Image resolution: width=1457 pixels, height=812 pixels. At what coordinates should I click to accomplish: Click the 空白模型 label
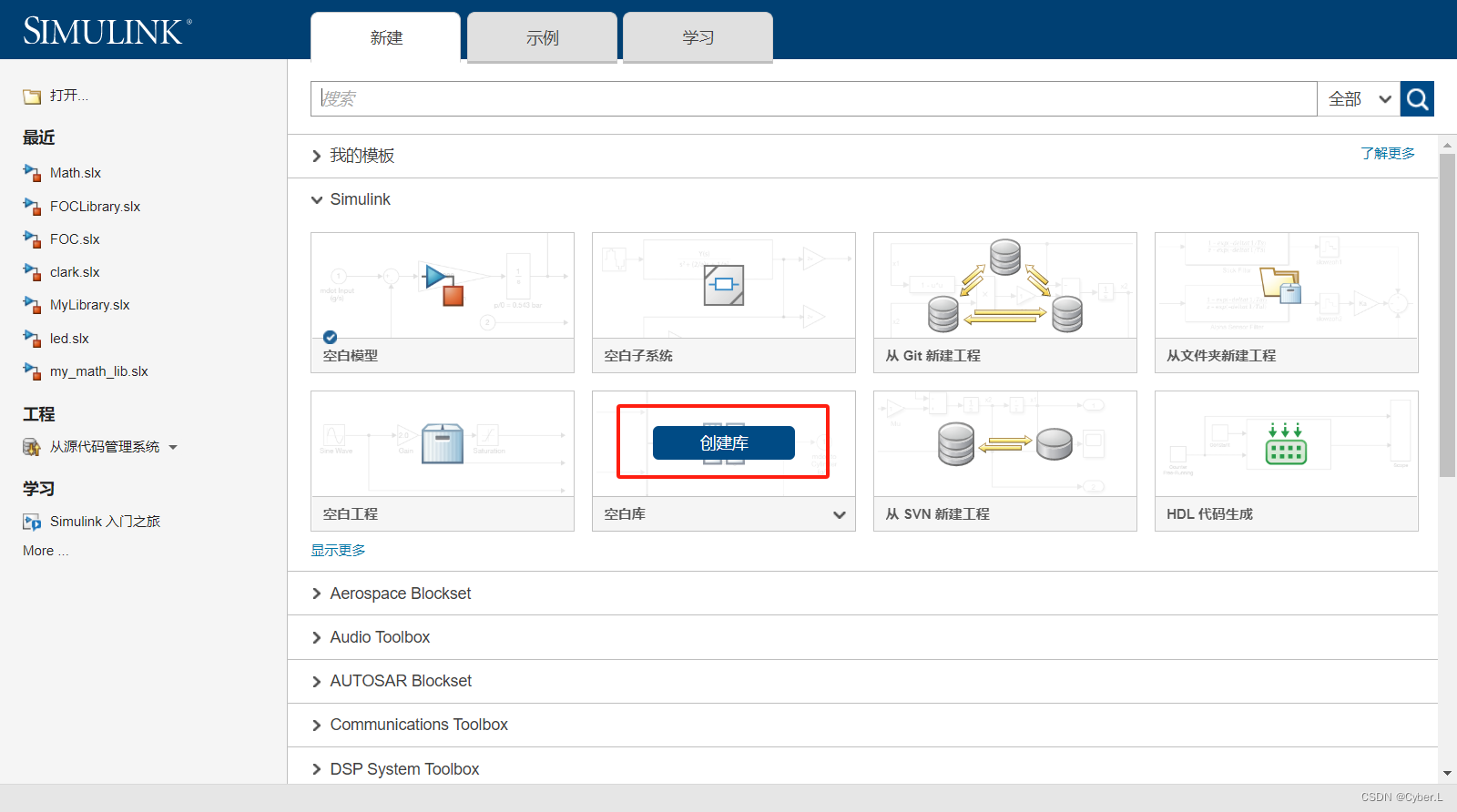(351, 356)
